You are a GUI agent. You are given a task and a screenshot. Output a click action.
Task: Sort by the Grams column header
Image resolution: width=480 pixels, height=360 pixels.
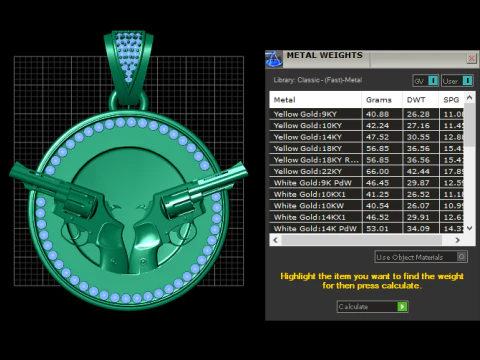click(382, 100)
